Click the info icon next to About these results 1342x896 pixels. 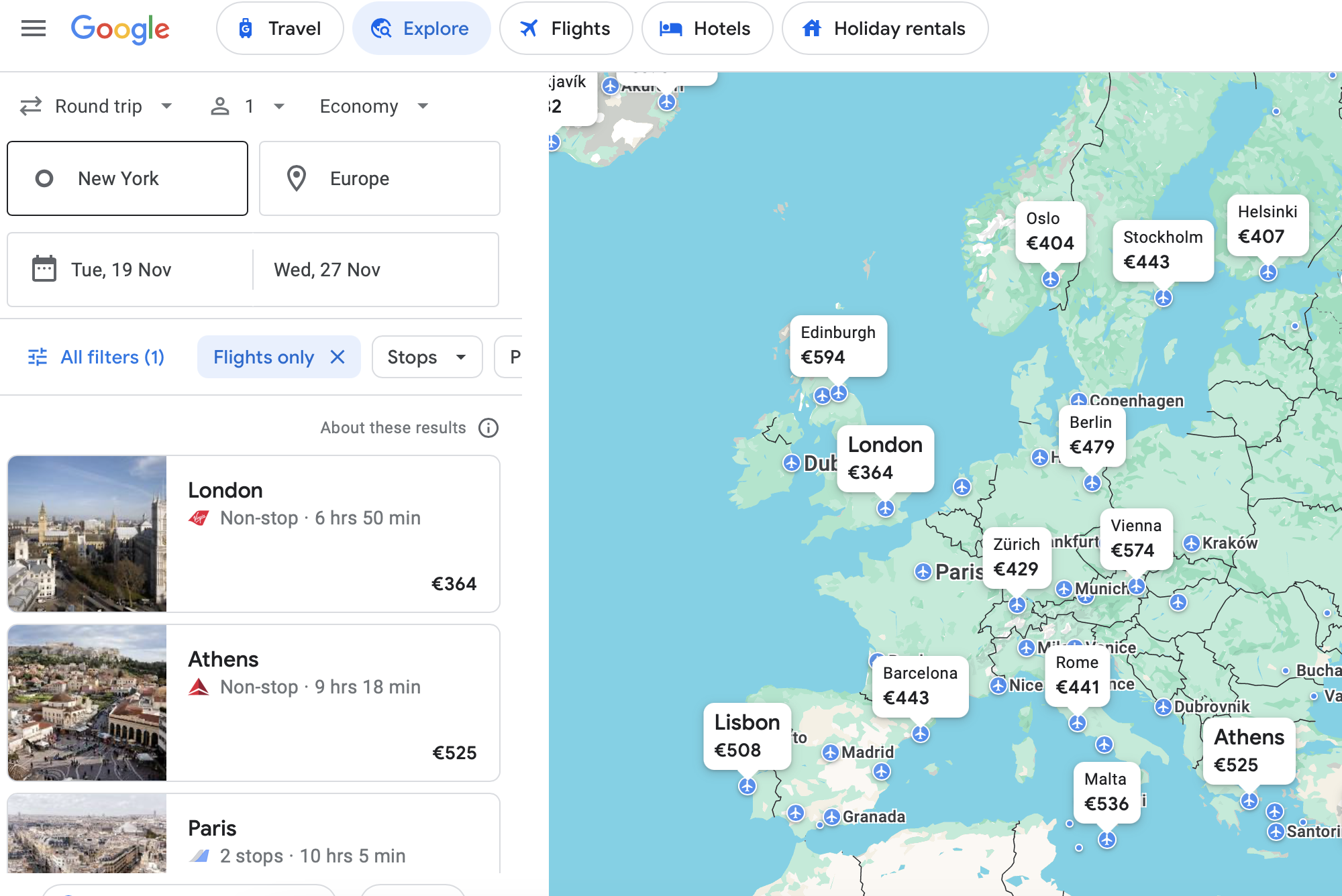coord(489,428)
